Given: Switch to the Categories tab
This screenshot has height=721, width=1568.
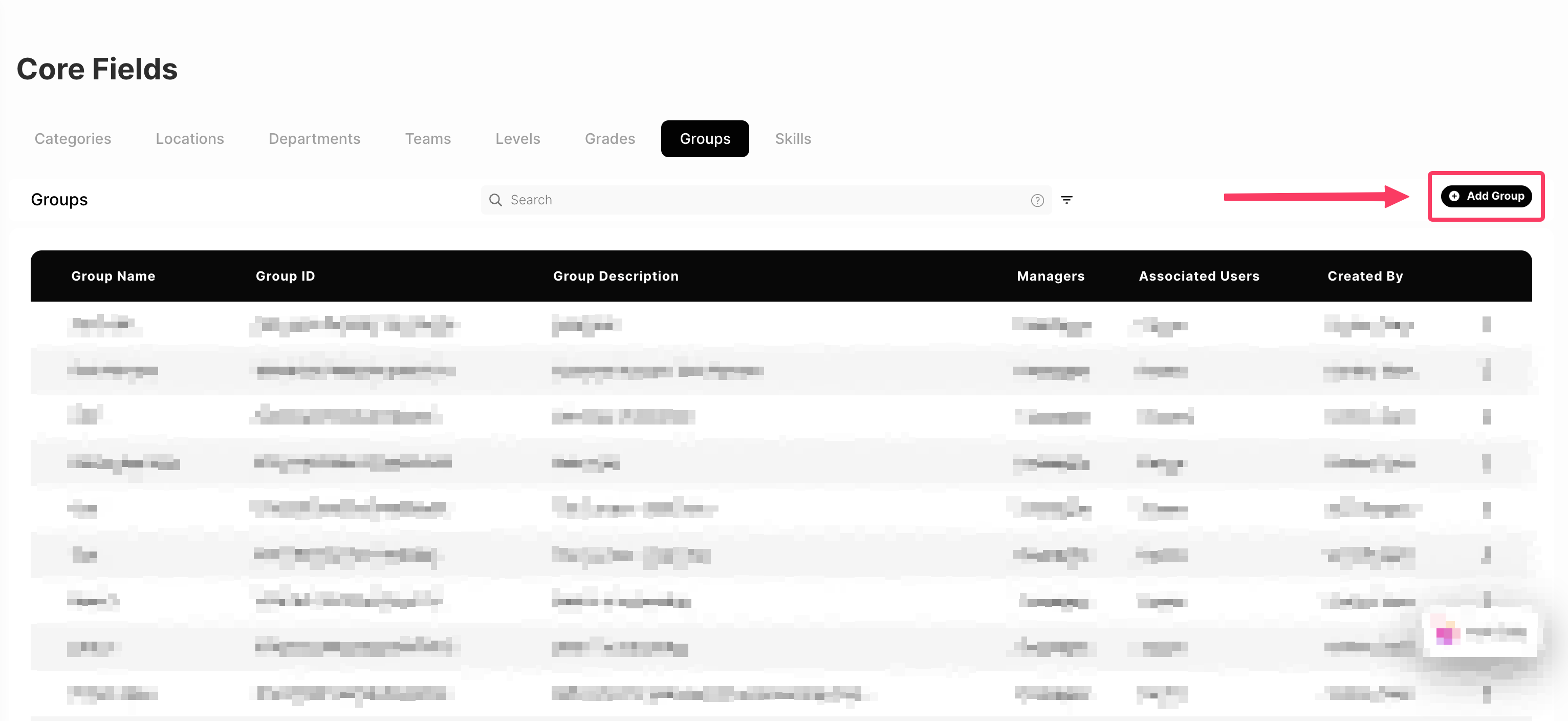Looking at the screenshot, I should [x=73, y=139].
